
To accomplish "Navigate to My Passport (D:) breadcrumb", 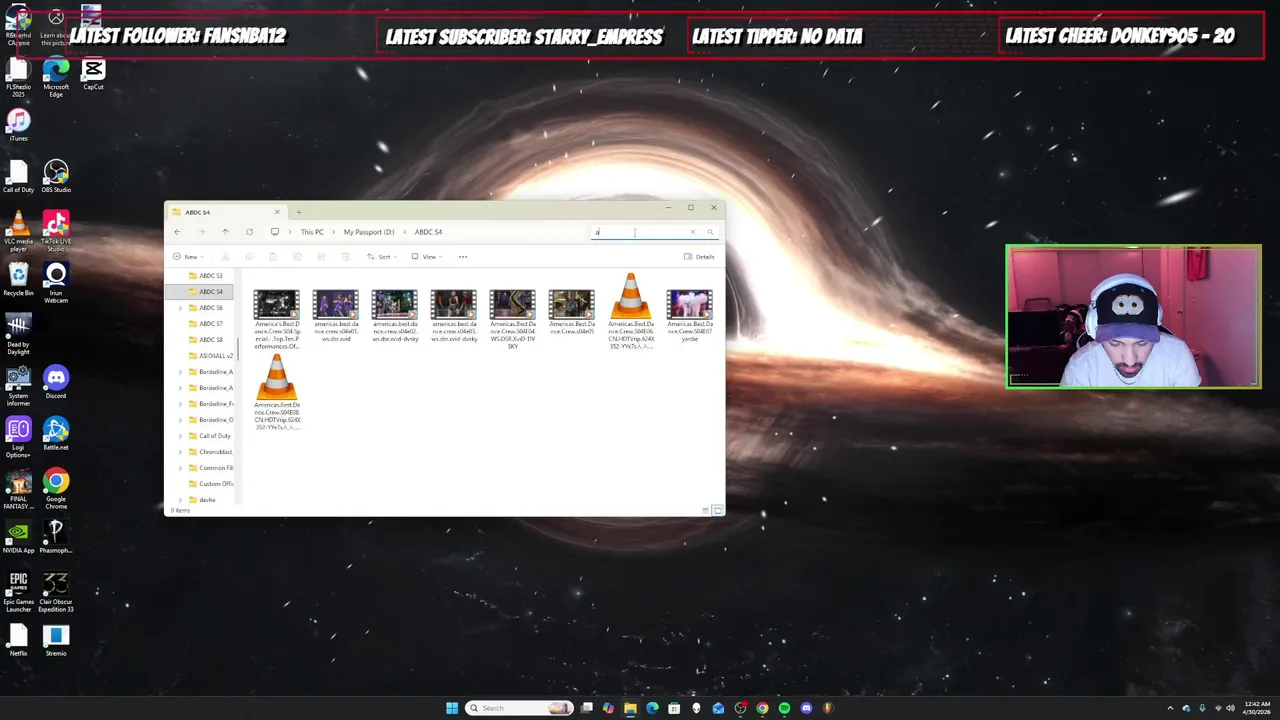I will click(369, 232).
